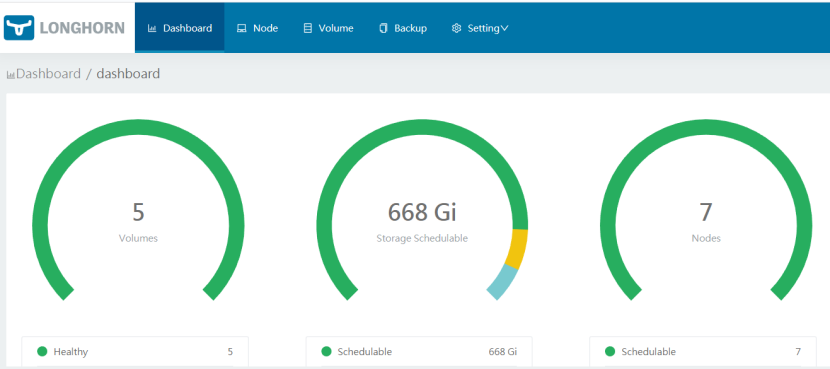Click the Setting gear icon
Viewport: 830px width, 369px height.
pyautogui.click(x=456, y=28)
